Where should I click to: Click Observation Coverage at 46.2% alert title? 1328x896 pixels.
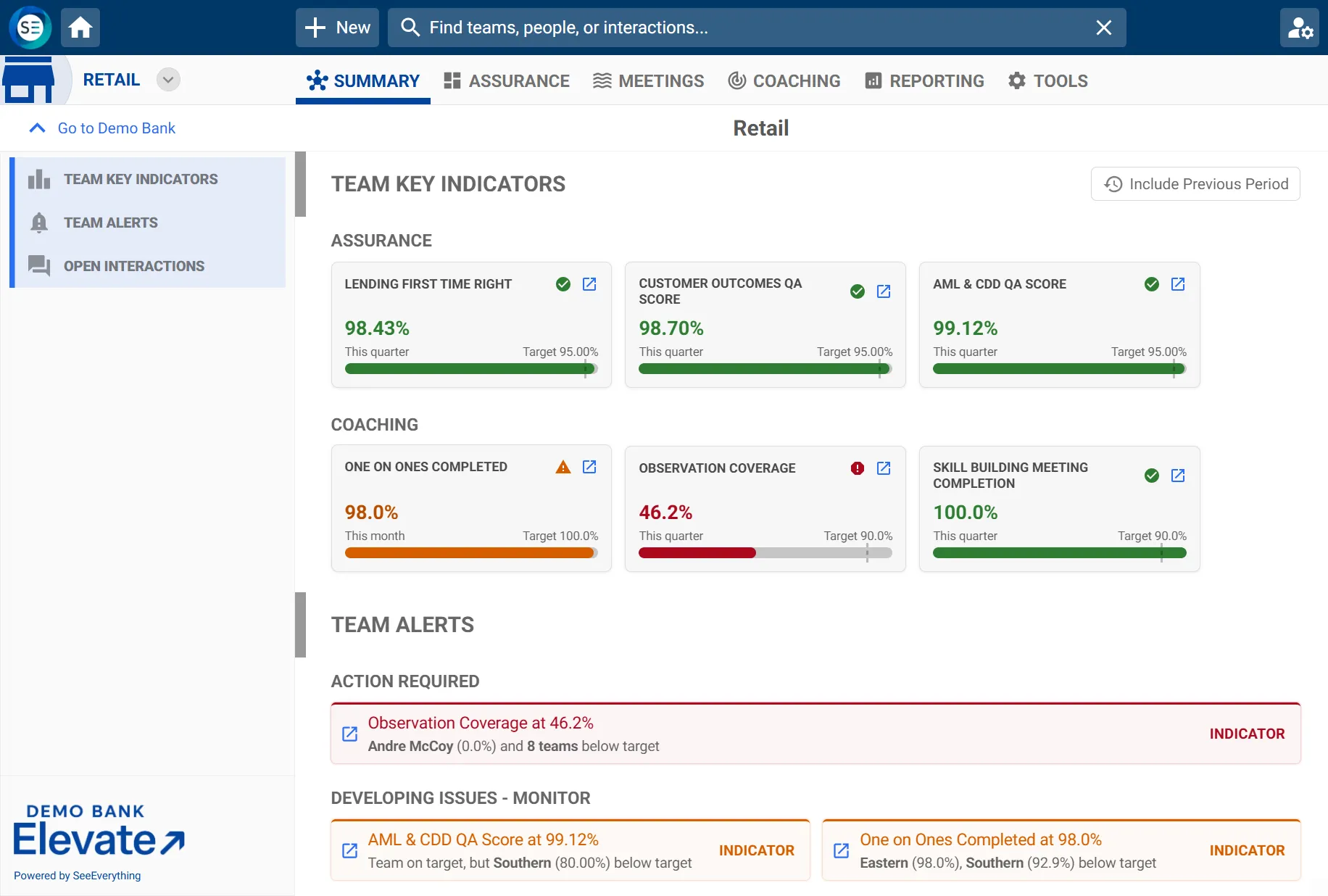481,723
